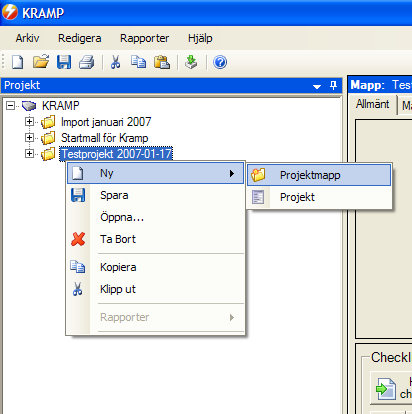
Task: Click the Copy toolbar icon
Action: [x=138, y=62]
